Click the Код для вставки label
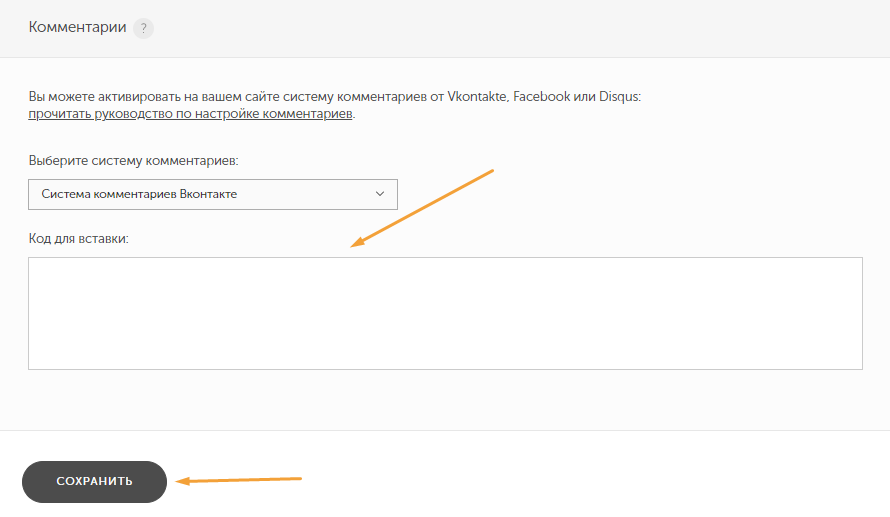 78,238
